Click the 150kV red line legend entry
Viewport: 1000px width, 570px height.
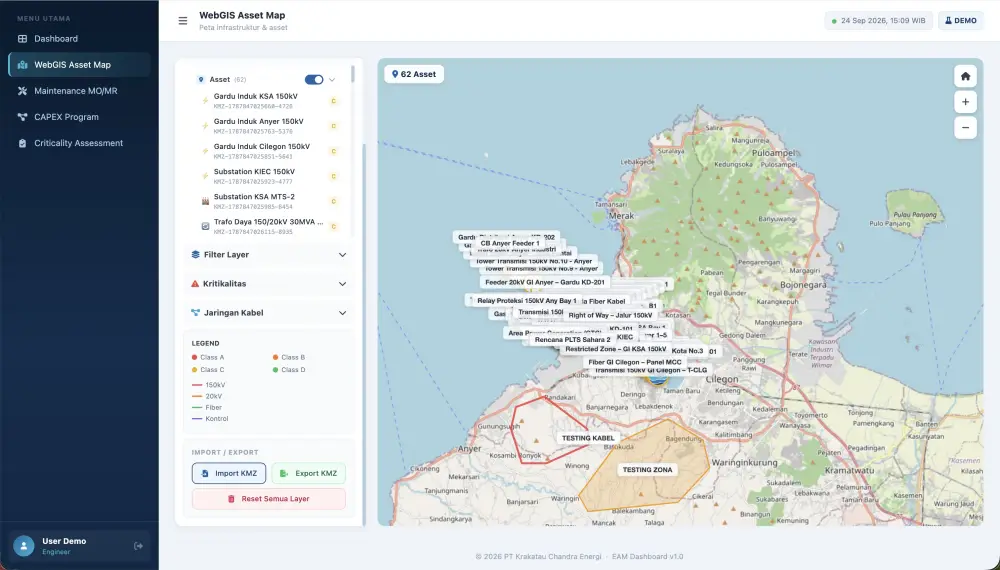click(209, 385)
